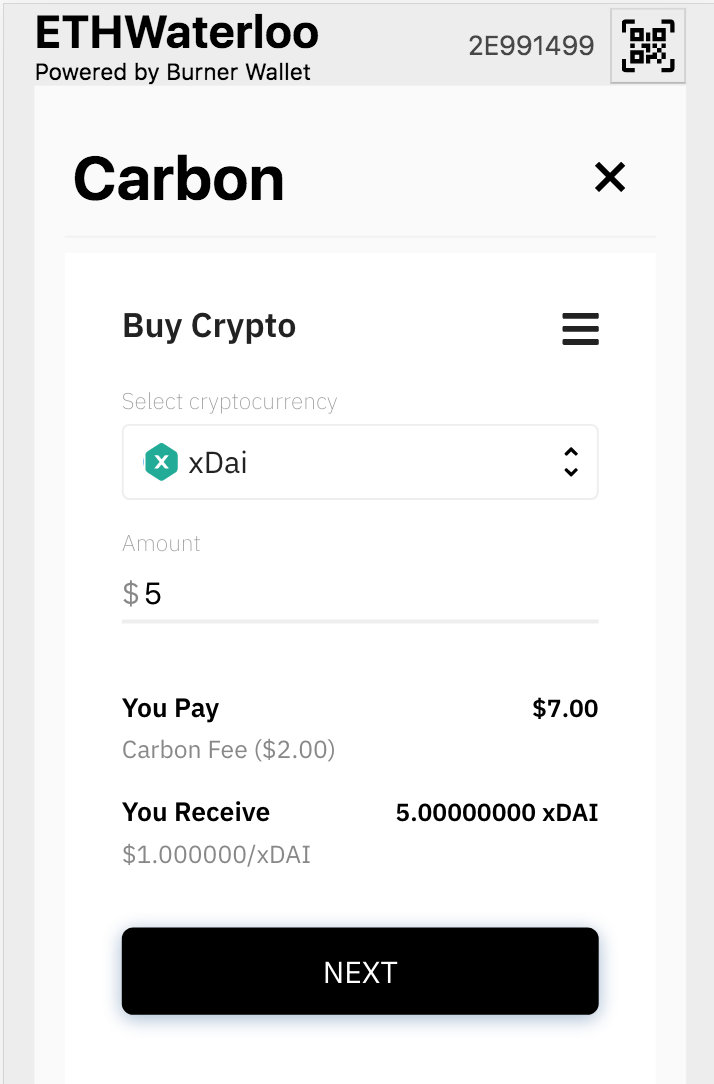Click the xDai token icon
714x1084 pixels.
(161, 461)
